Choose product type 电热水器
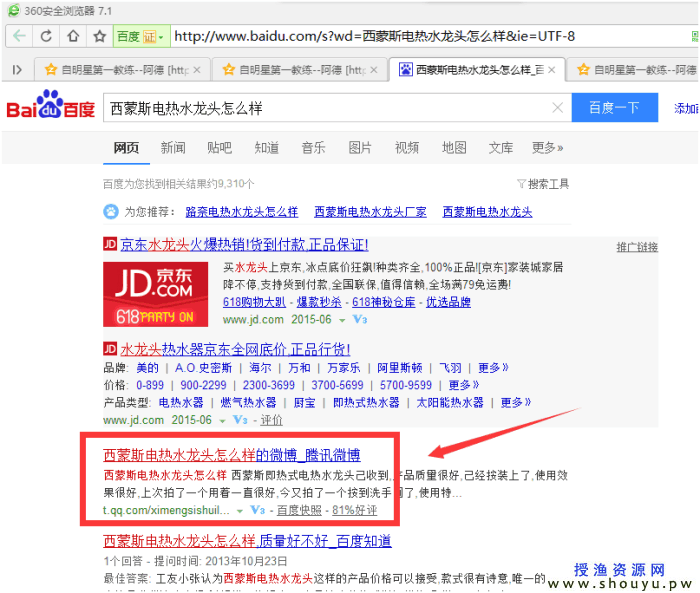Image resolution: width=700 pixels, height=593 pixels. (181, 403)
